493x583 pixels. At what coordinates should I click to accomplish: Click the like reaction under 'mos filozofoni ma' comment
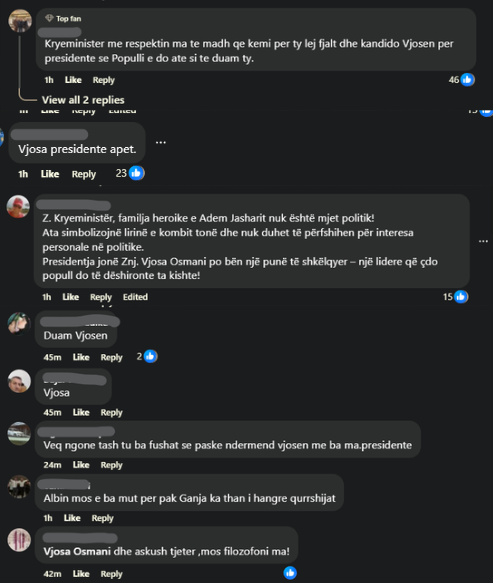(290, 573)
